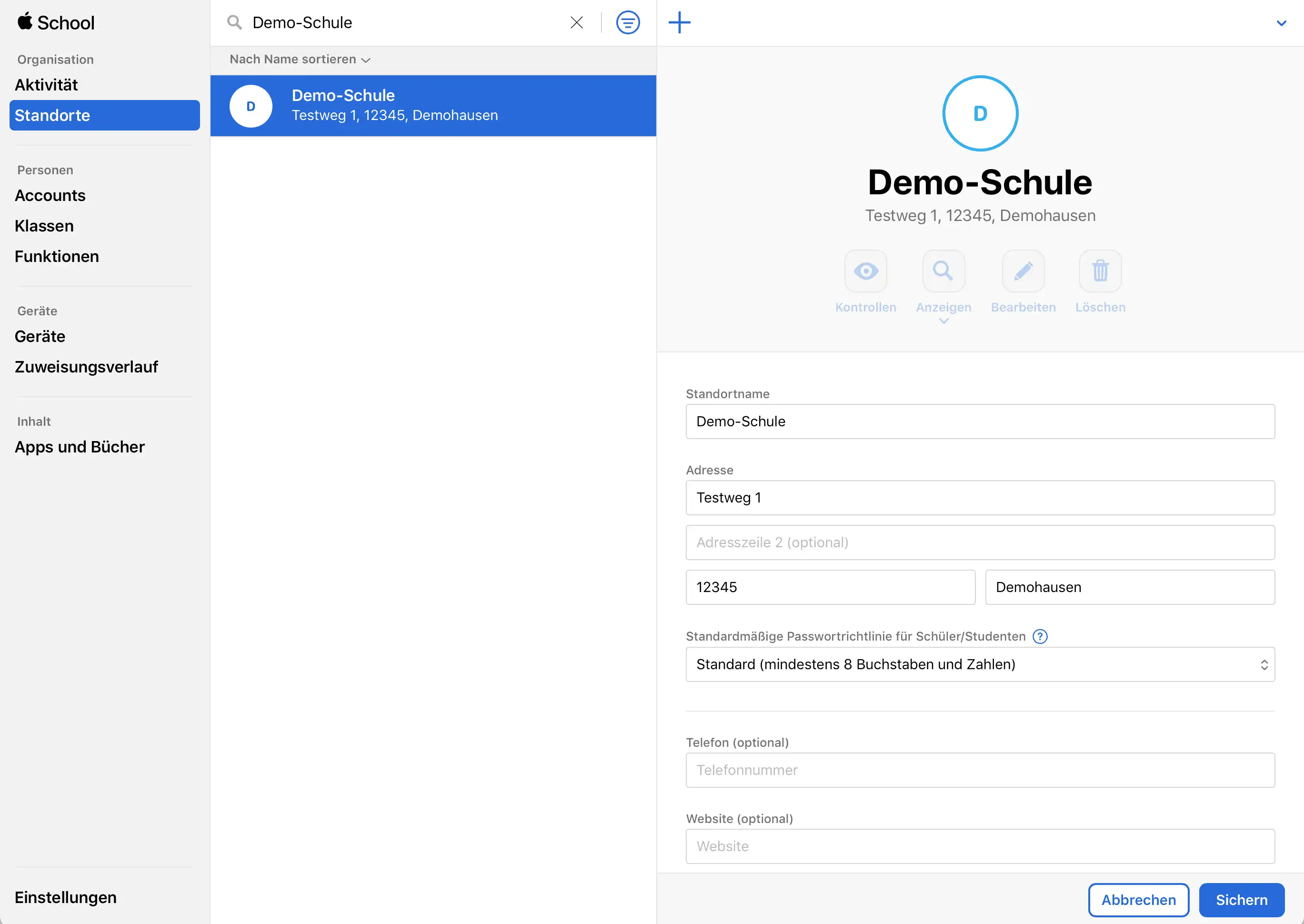Click the Abbrechen button

[1138, 900]
